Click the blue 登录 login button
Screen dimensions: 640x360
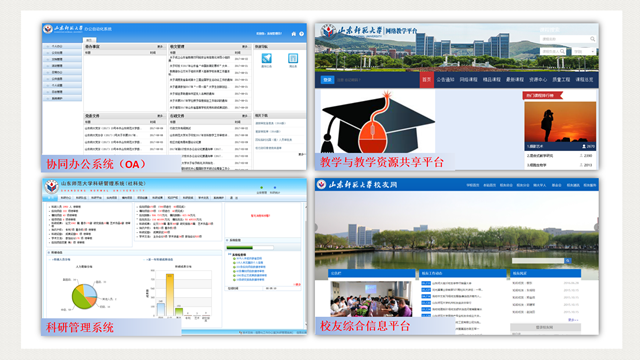tap(327, 80)
